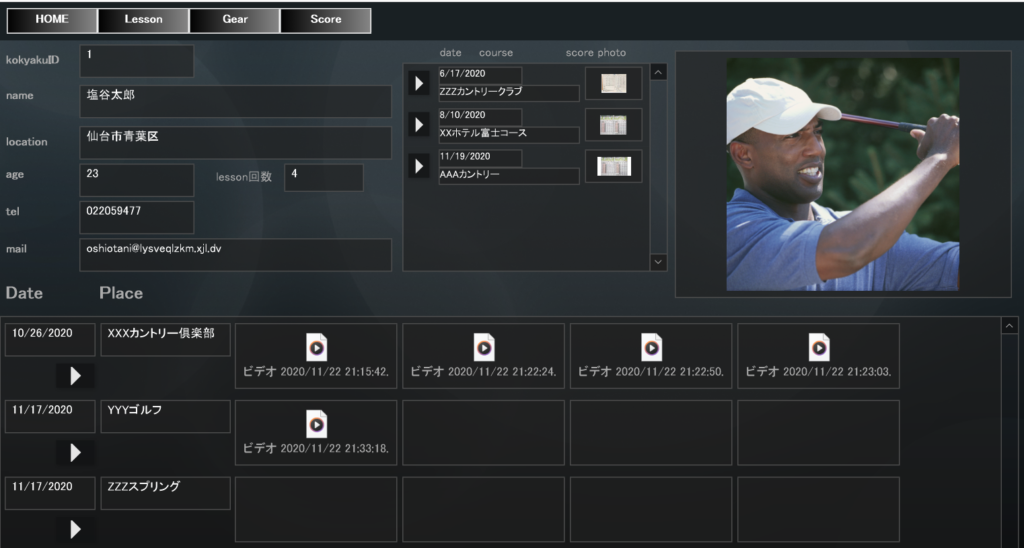The width and height of the screenshot is (1024, 548).
Task: Open video file 2020/11/22 21:22:24
Action: tap(483, 356)
